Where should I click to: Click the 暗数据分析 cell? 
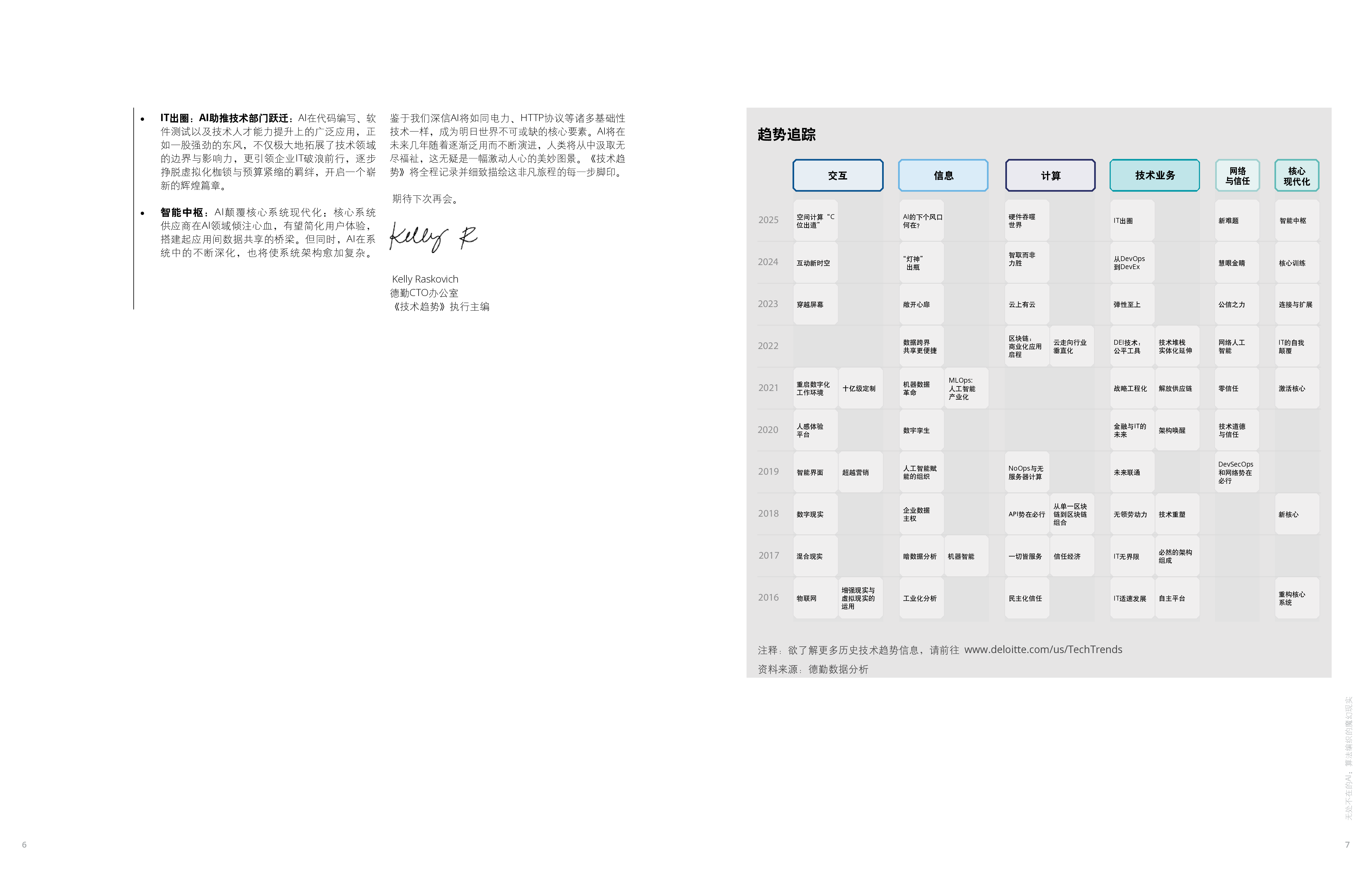tap(921, 556)
